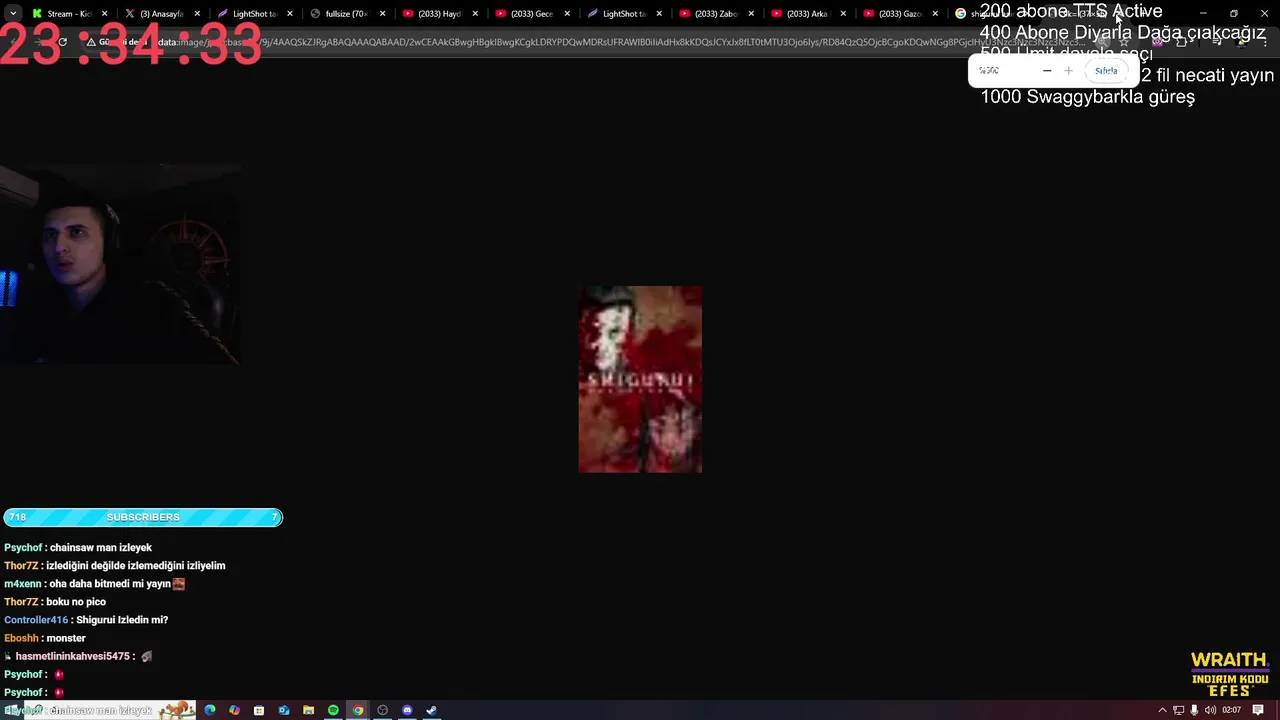1280x720 pixels.
Task: Open network status in system tray
Action: [1178, 710]
